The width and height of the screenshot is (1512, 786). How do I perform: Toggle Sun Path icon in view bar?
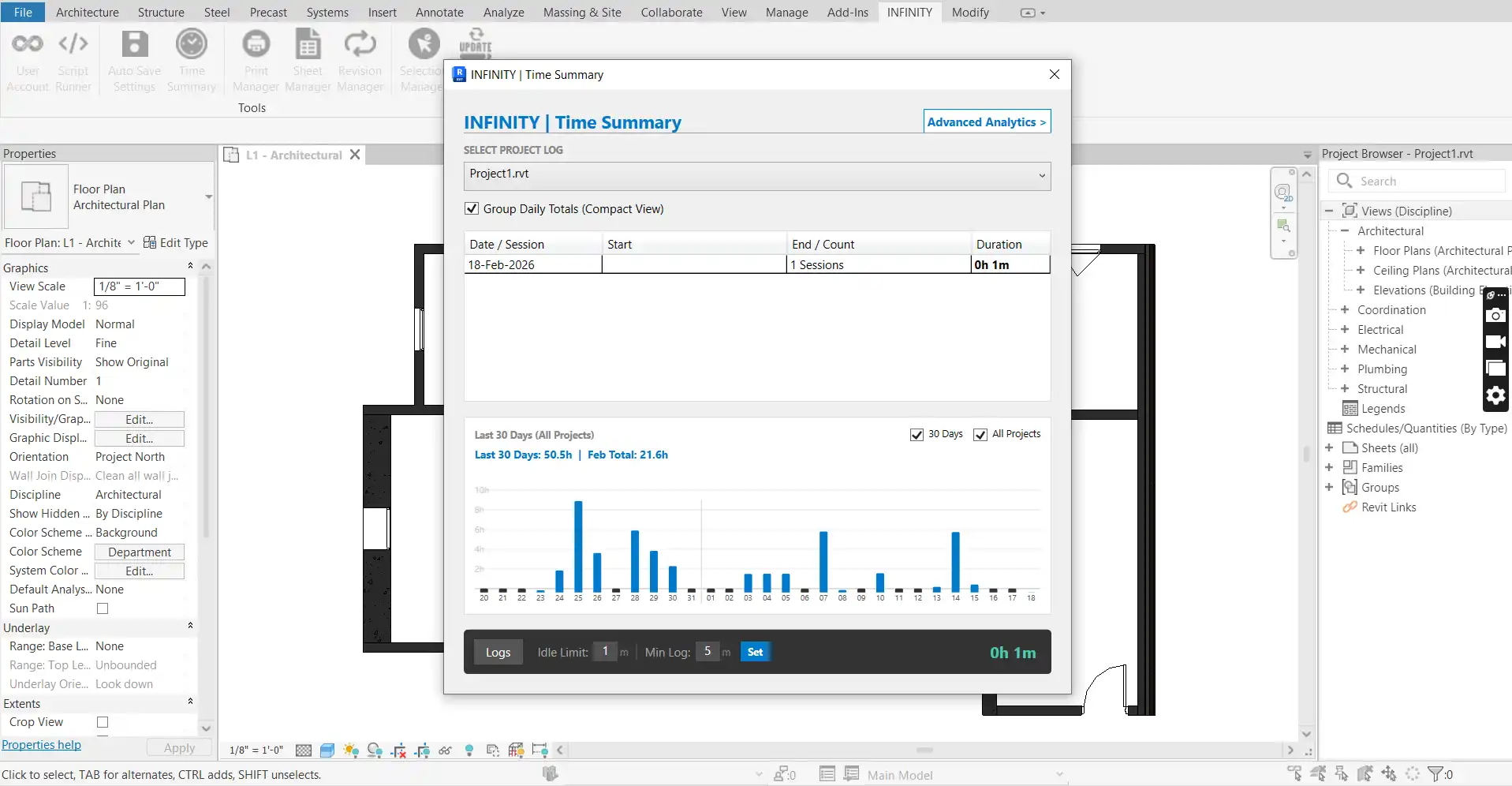(x=351, y=750)
